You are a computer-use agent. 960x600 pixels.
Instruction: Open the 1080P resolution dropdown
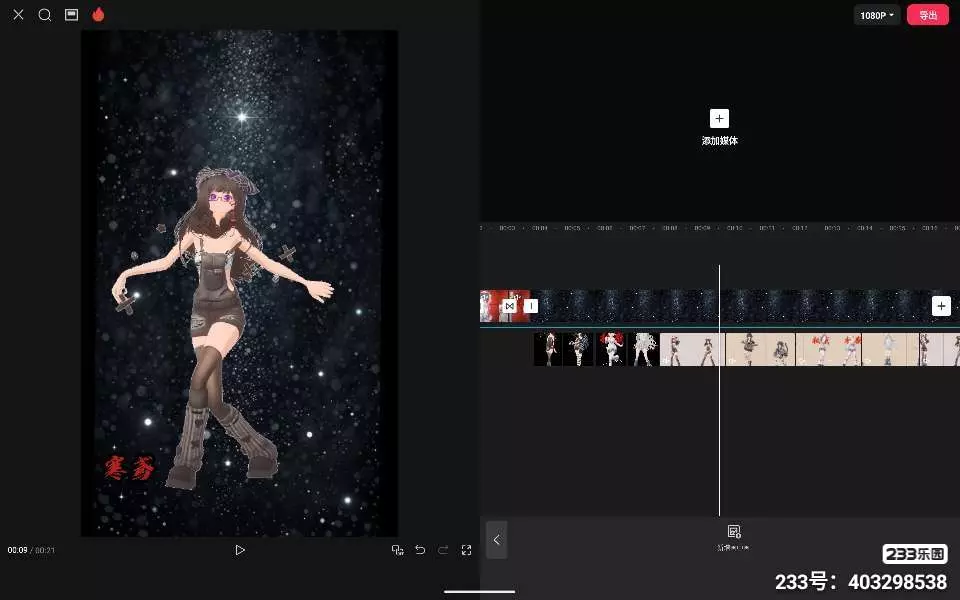click(x=877, y=15)
